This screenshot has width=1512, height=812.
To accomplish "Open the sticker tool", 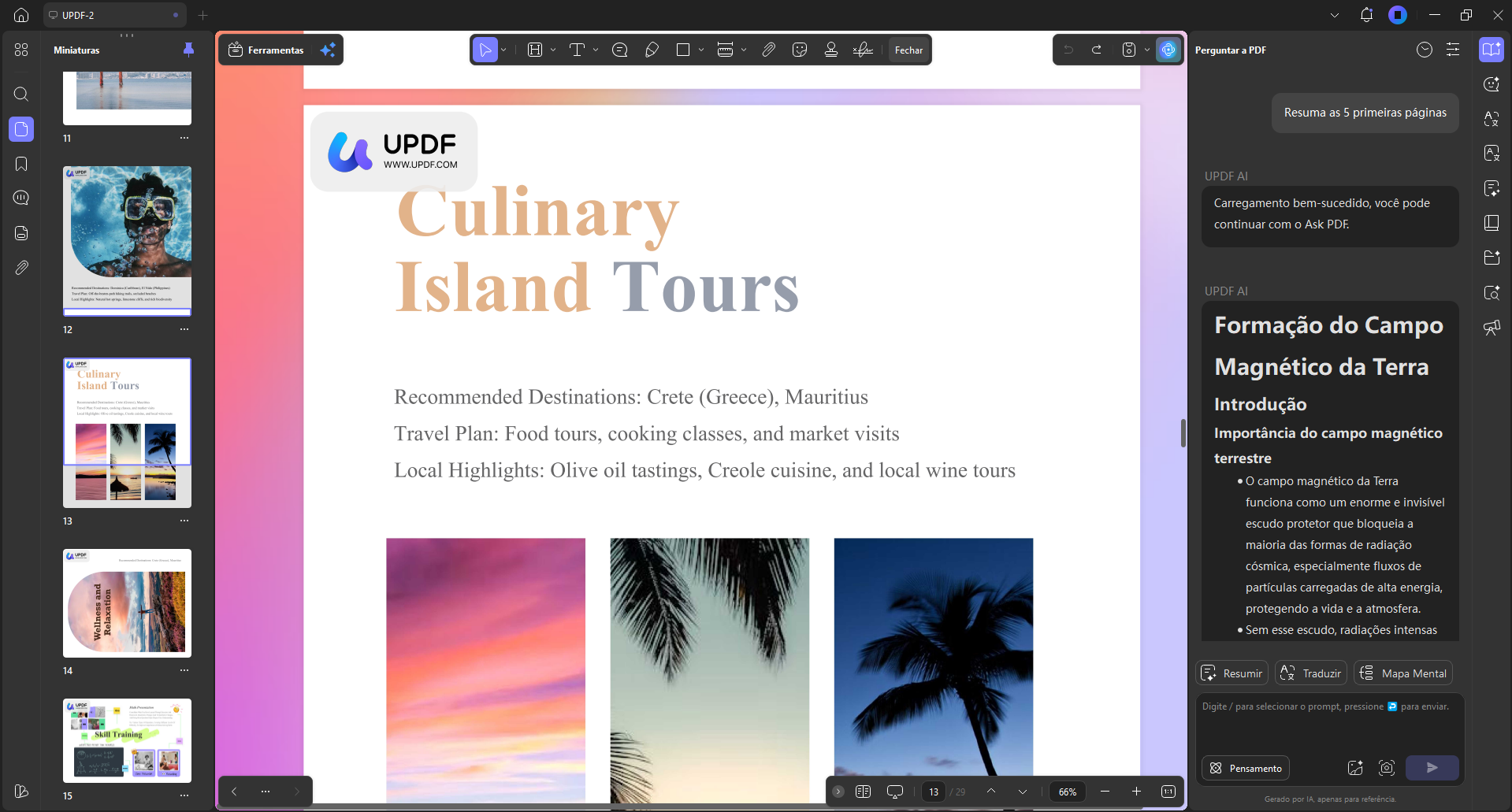I will tap(800, 50).
